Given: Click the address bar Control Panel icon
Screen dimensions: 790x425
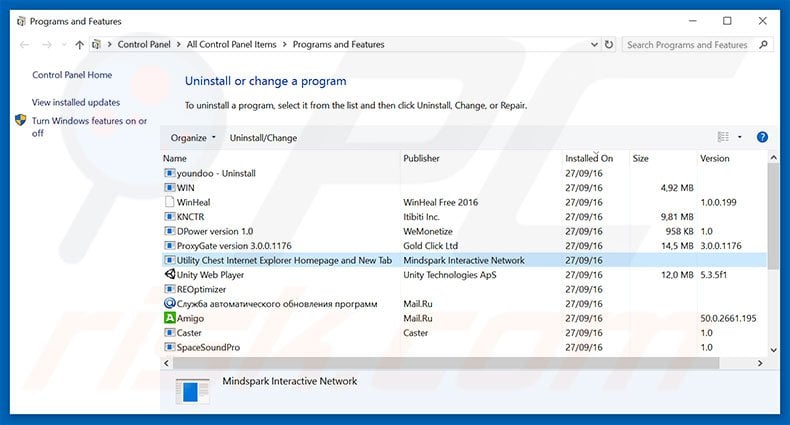Looking at the screenshot, I should pyautogui.click(x=96, y=44).
